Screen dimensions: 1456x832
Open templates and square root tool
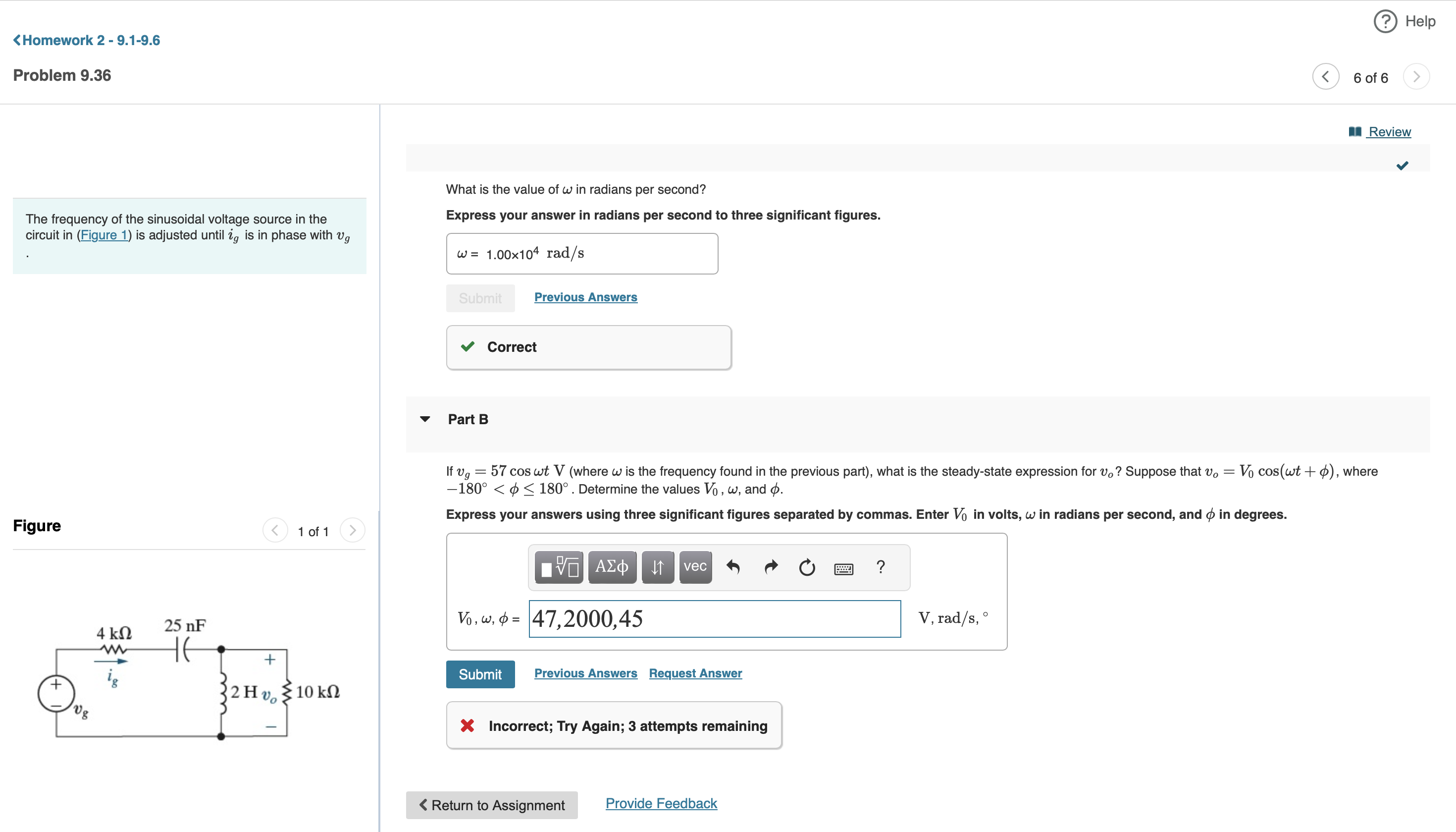[559, 567]
